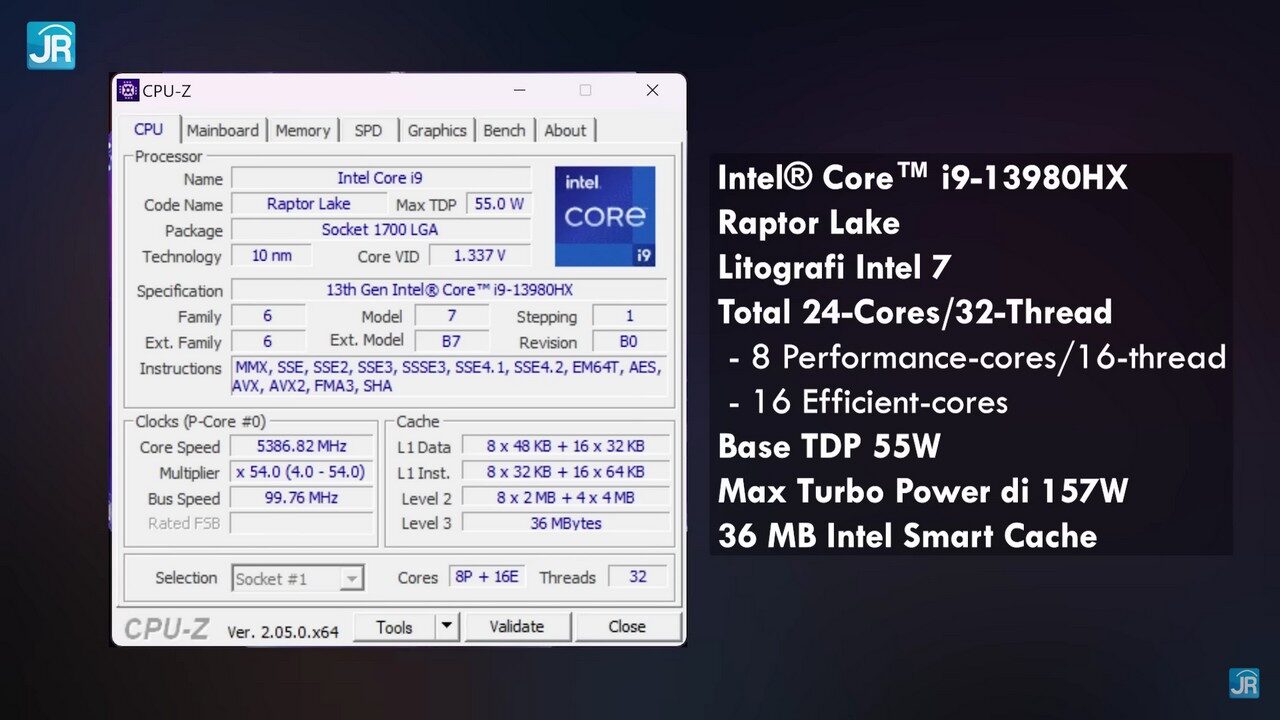Screen dimensions: 1280x720
Task: Select the SPD tab
Action: 368,130
